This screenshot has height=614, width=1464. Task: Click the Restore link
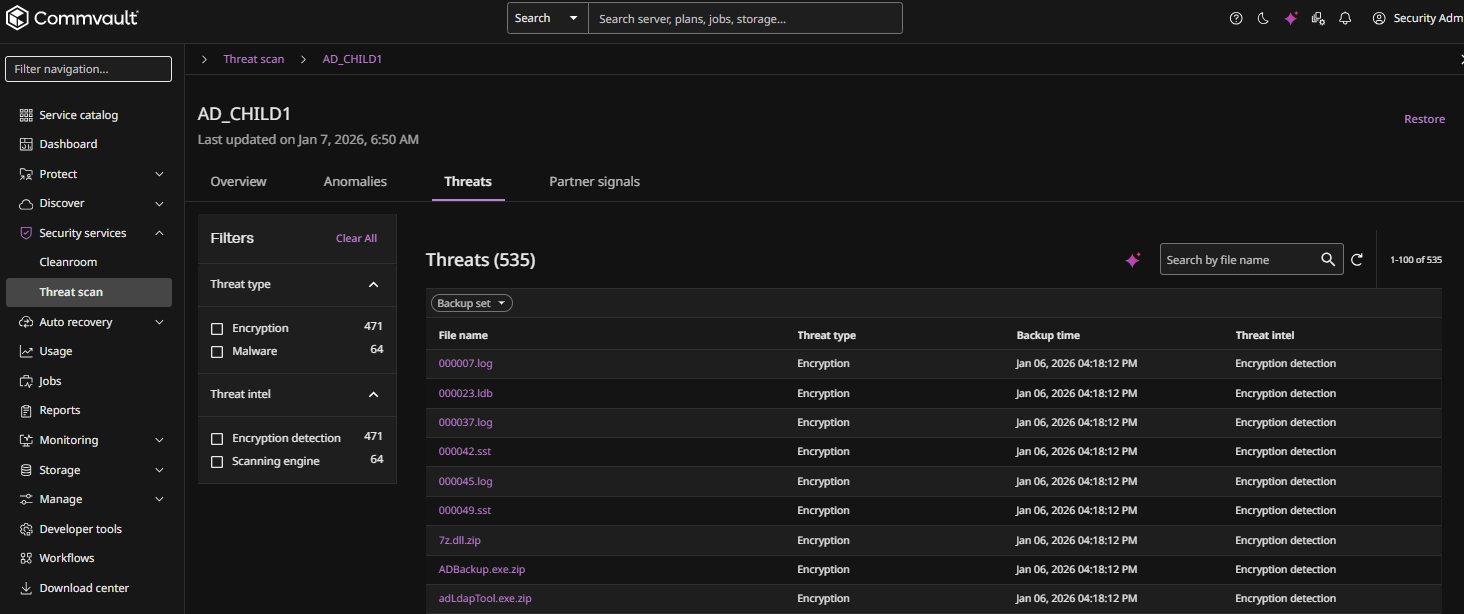point(1424,119)
